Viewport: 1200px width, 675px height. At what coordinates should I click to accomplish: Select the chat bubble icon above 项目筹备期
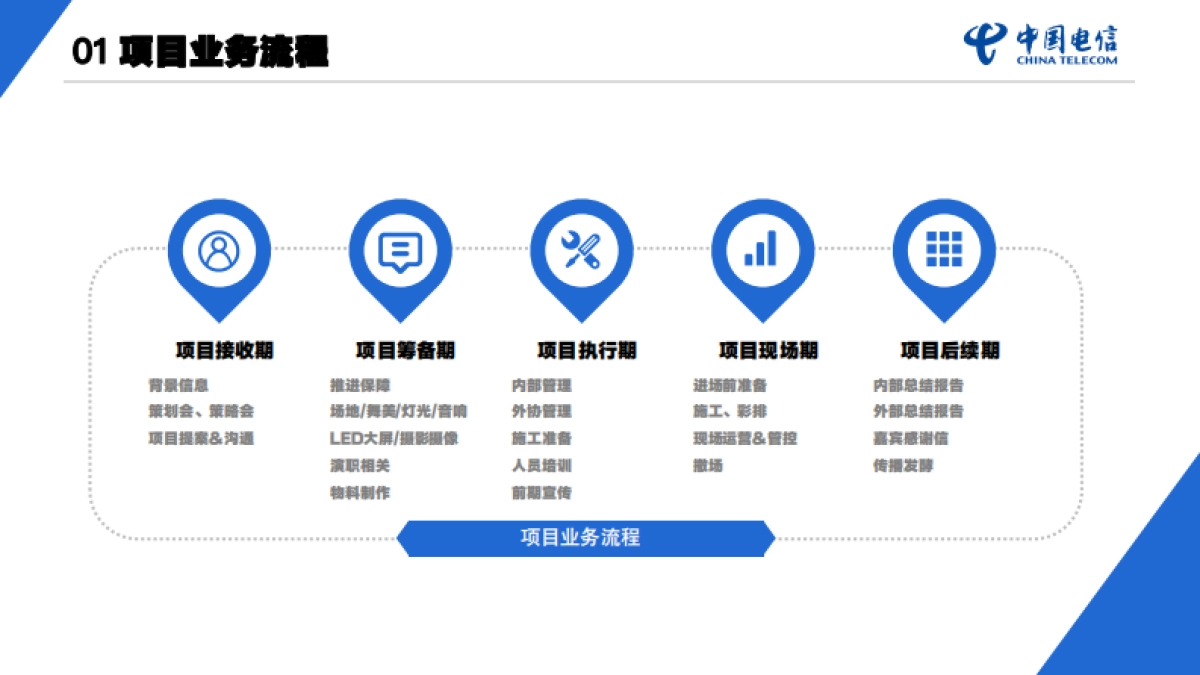click(x=400, y=249)
